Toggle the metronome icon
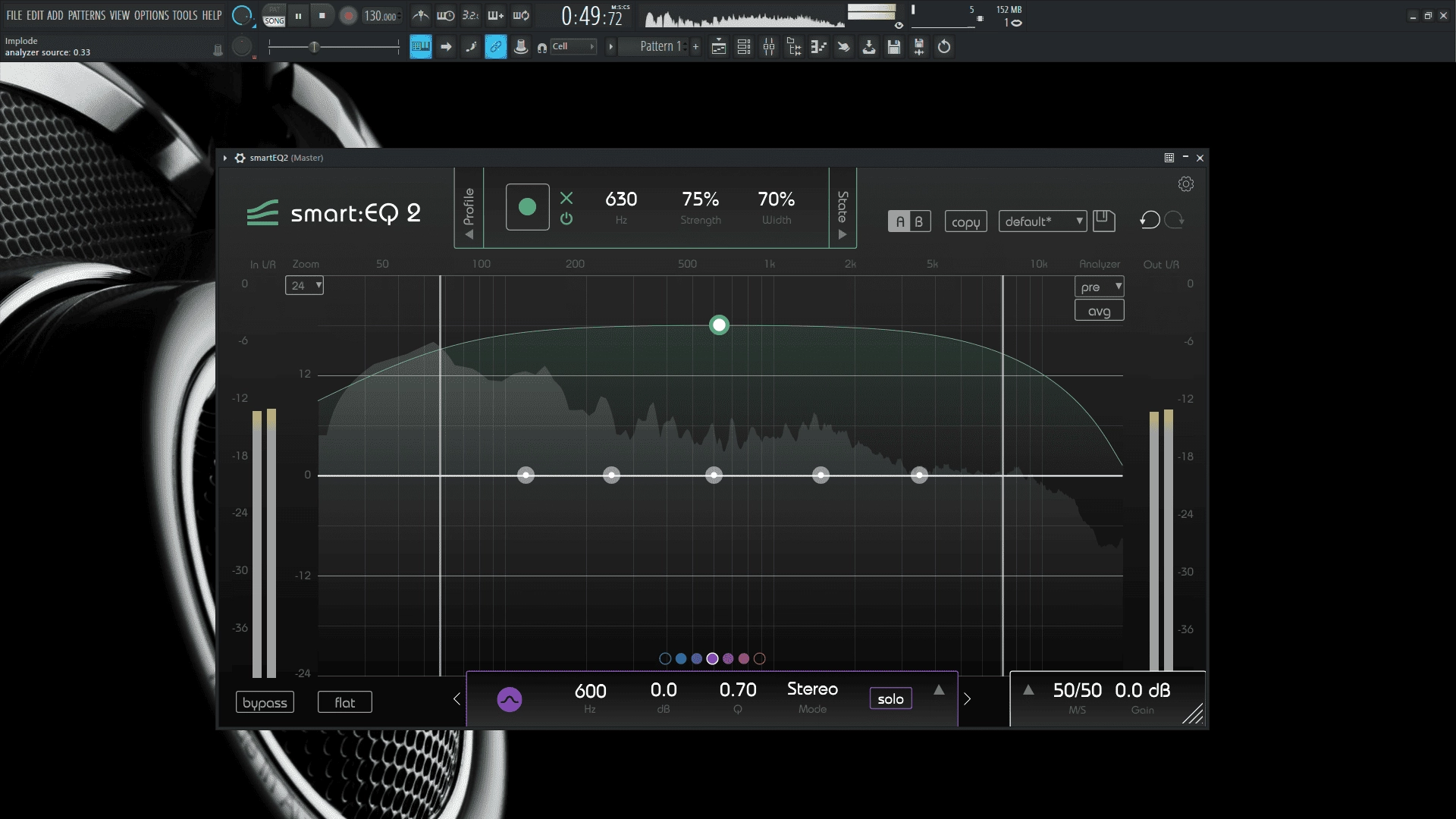 [420, 15]
